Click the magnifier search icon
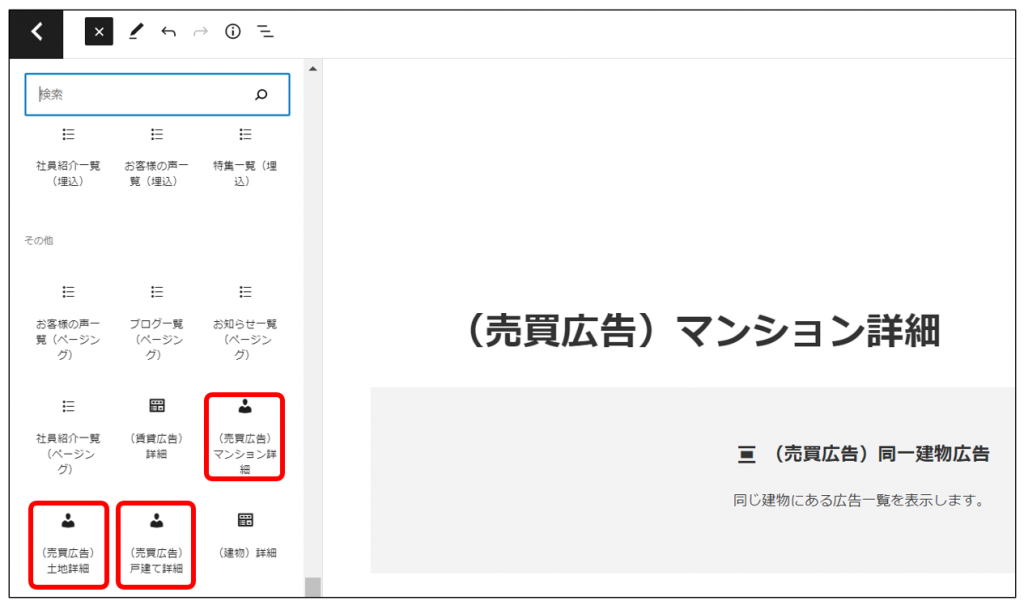Screen dimensions: 1024x605 262,94
